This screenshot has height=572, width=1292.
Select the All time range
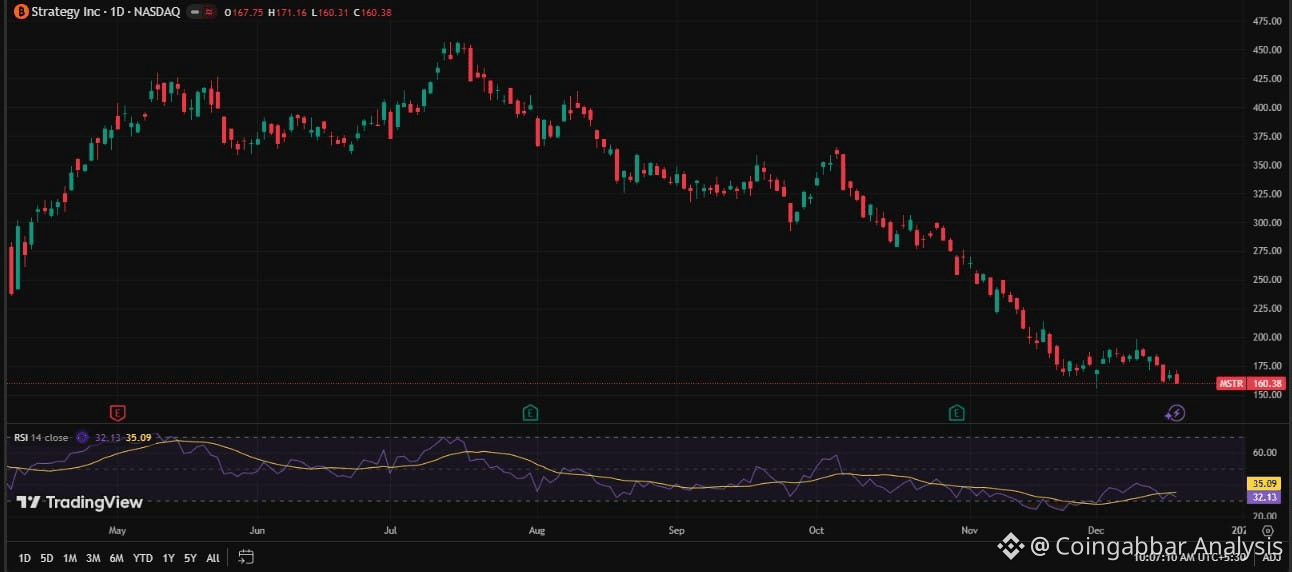point(213,557)
